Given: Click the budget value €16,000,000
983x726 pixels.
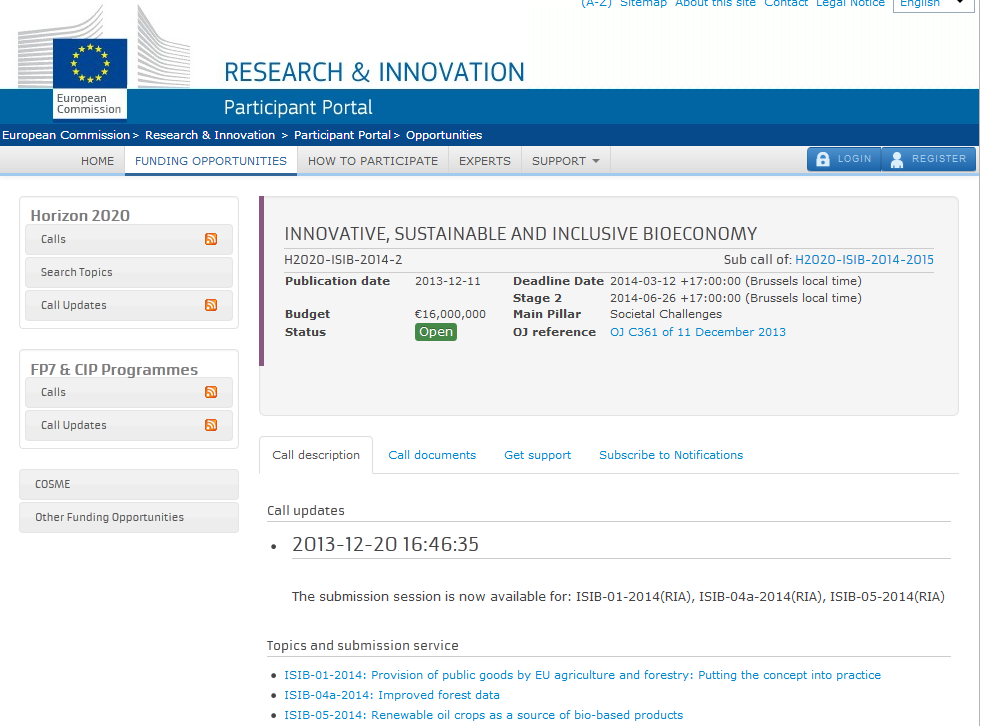Looking at the screenshot, I should point(450,314).
